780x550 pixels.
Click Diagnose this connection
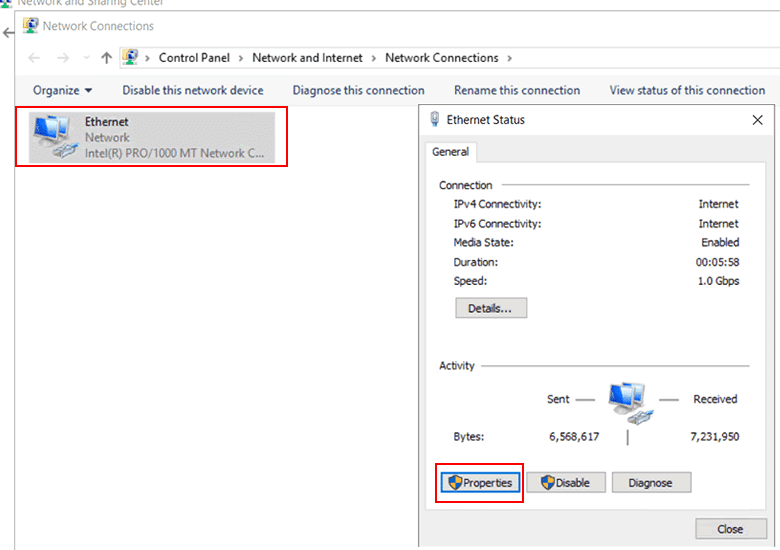coord(358,91)
